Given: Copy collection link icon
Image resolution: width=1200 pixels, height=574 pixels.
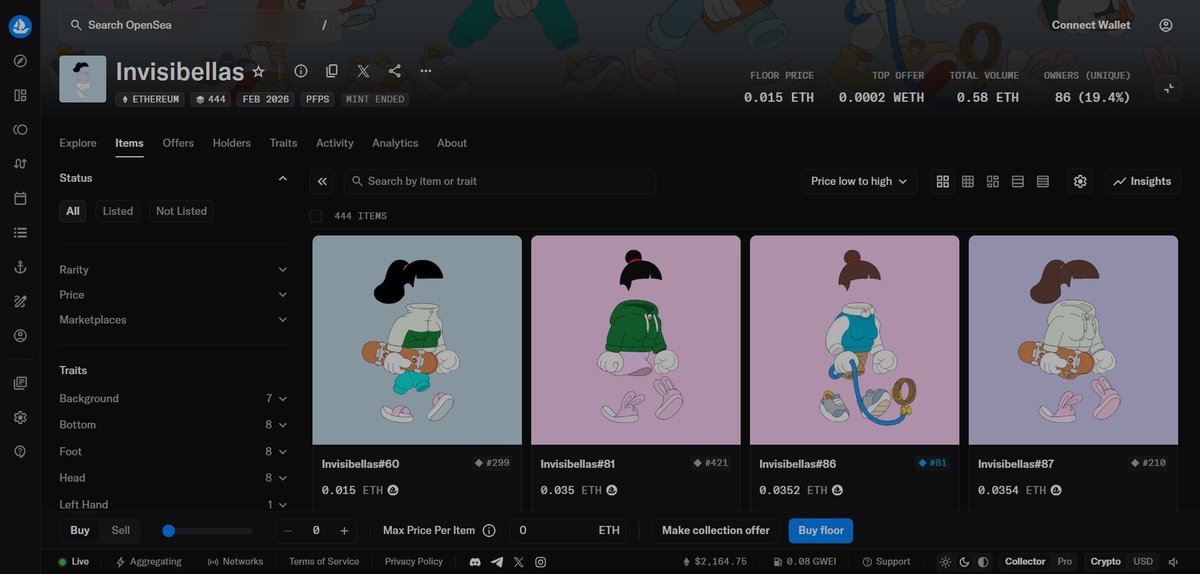Looking at the screenshot, I should pyautogui.click(x=332, y=71).
